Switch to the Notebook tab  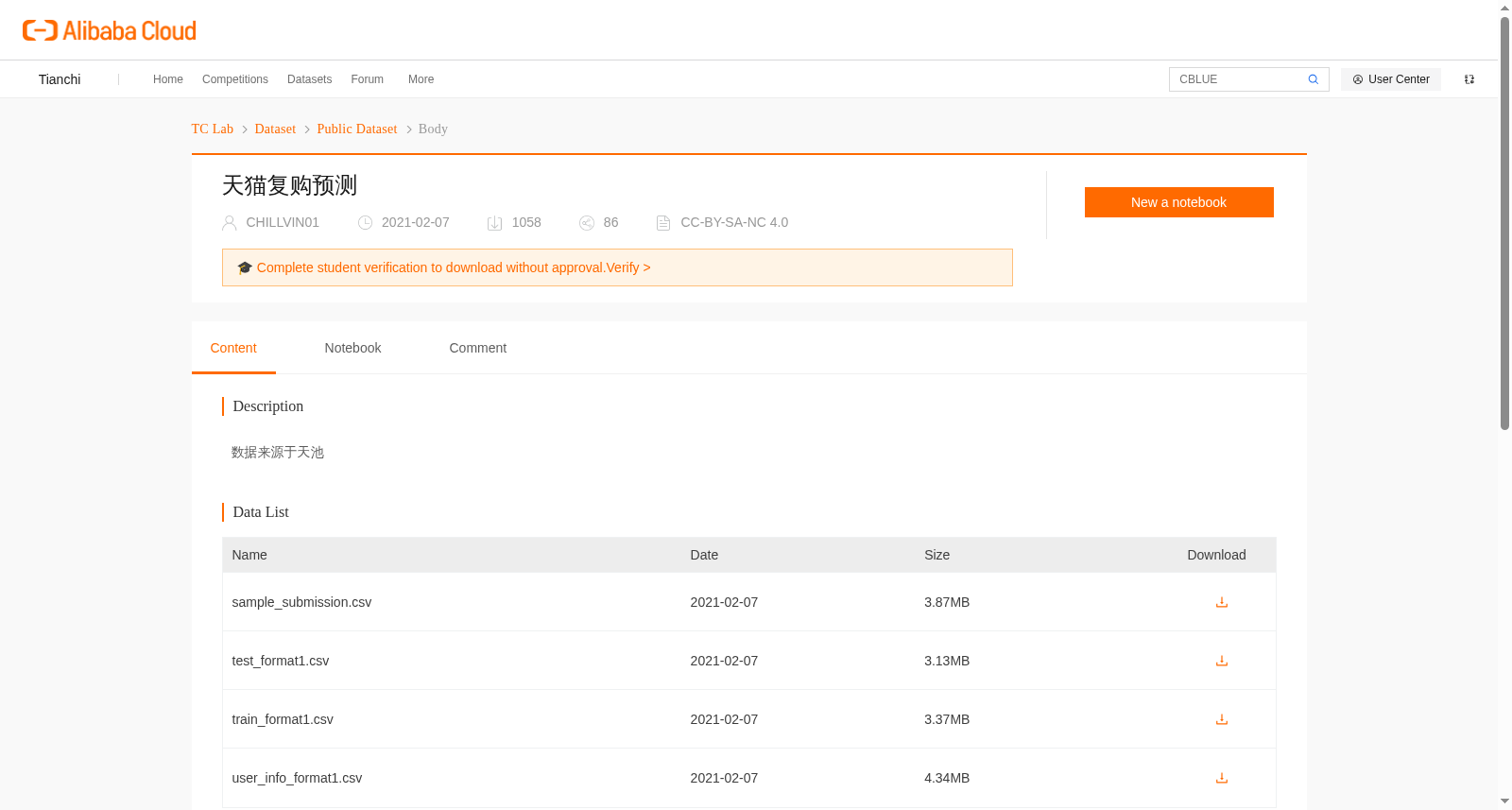pyautogui.click(x=353, y=348)
